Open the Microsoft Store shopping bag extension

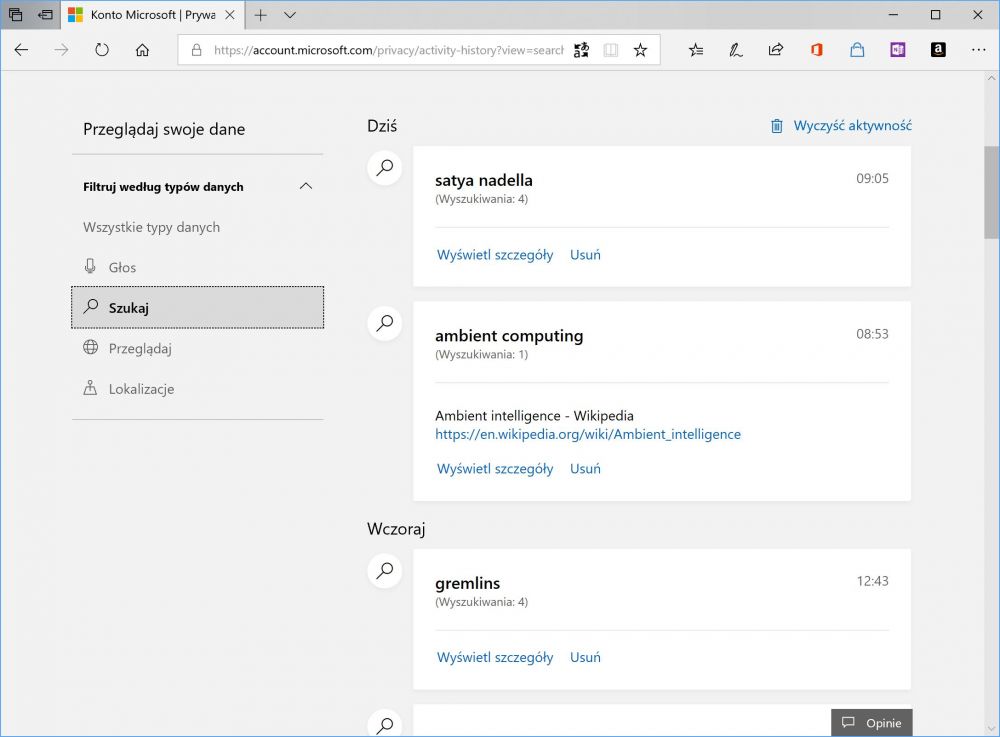pos(857,50)
